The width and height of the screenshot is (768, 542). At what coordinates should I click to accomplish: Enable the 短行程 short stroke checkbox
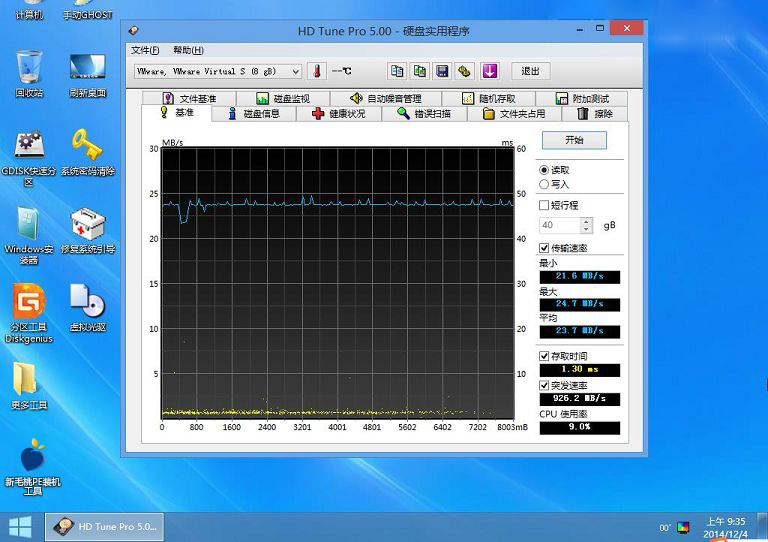[544, 205]
